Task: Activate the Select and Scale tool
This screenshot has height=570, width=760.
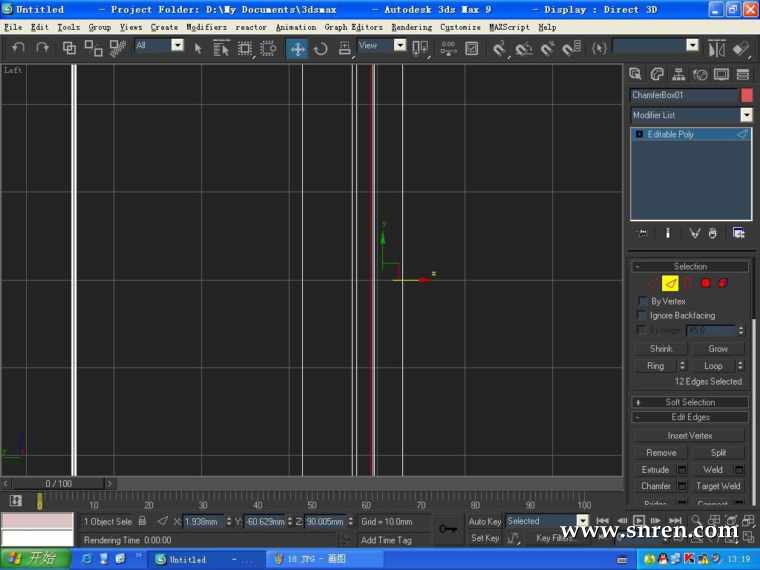Action: coord(345,48)
